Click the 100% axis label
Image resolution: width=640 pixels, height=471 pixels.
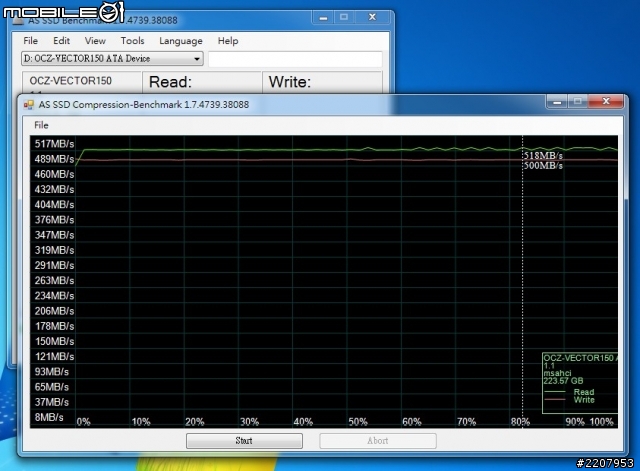point(601,422)
